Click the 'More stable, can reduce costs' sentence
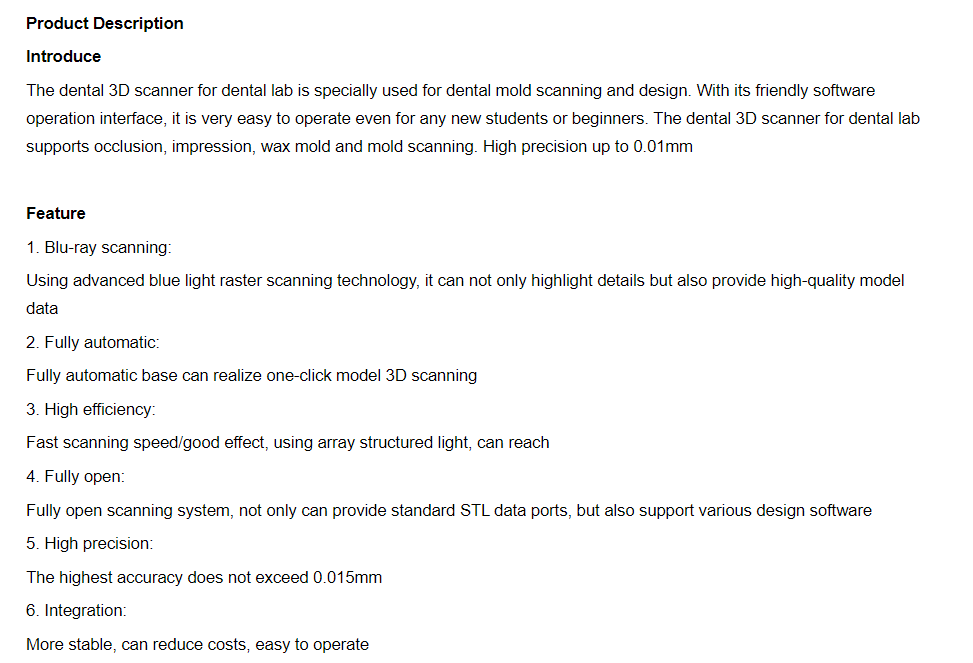Image resolution: width=973 pixels, height=663 pixels. pos(197,644)
